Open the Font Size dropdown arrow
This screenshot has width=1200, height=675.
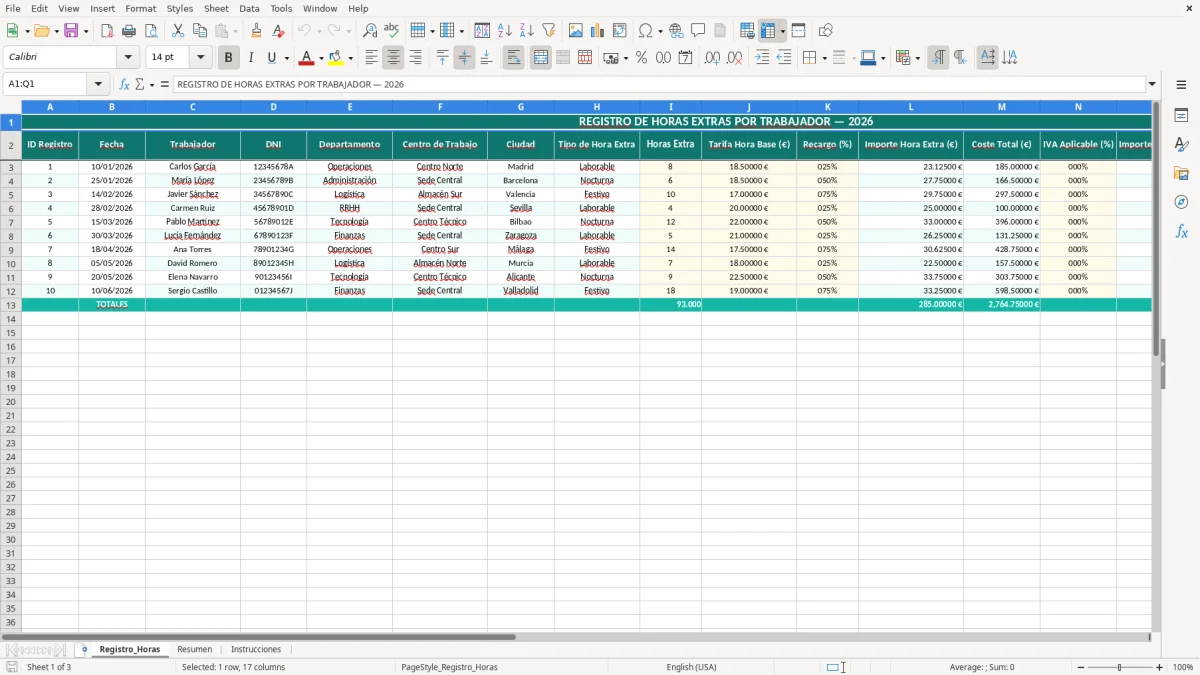[201, 58]
